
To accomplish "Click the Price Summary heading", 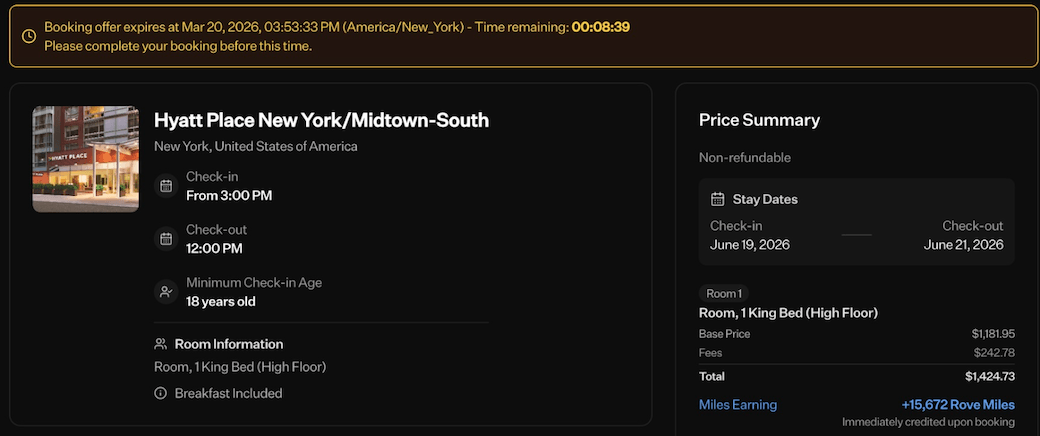I will [759, 120].
